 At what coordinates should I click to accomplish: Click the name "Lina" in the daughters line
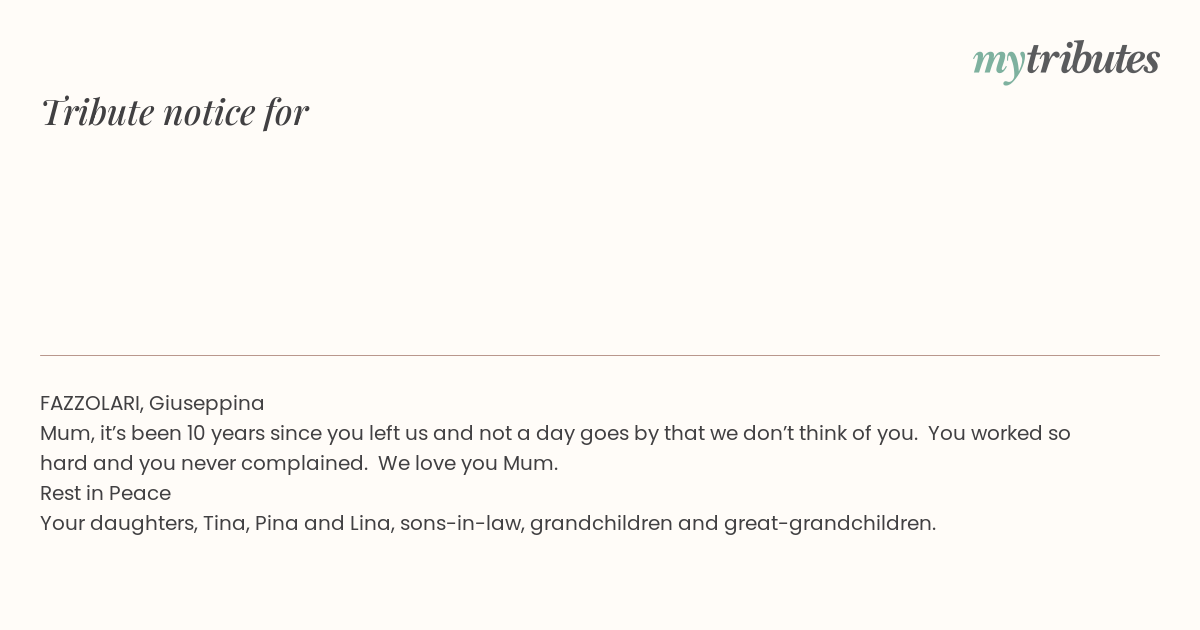coord(369,523)
